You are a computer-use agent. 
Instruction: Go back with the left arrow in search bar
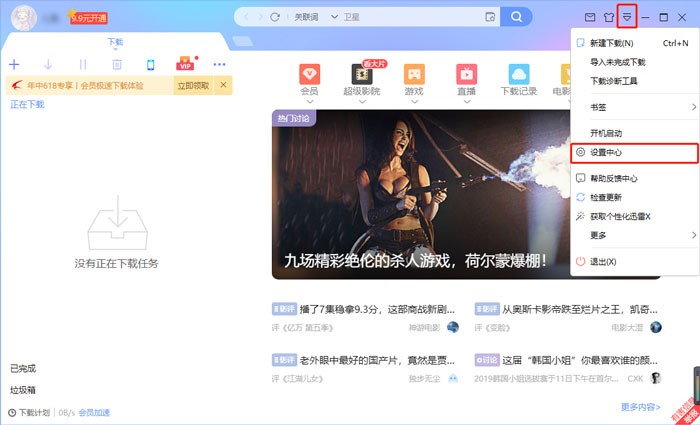(x=246, y=17)
